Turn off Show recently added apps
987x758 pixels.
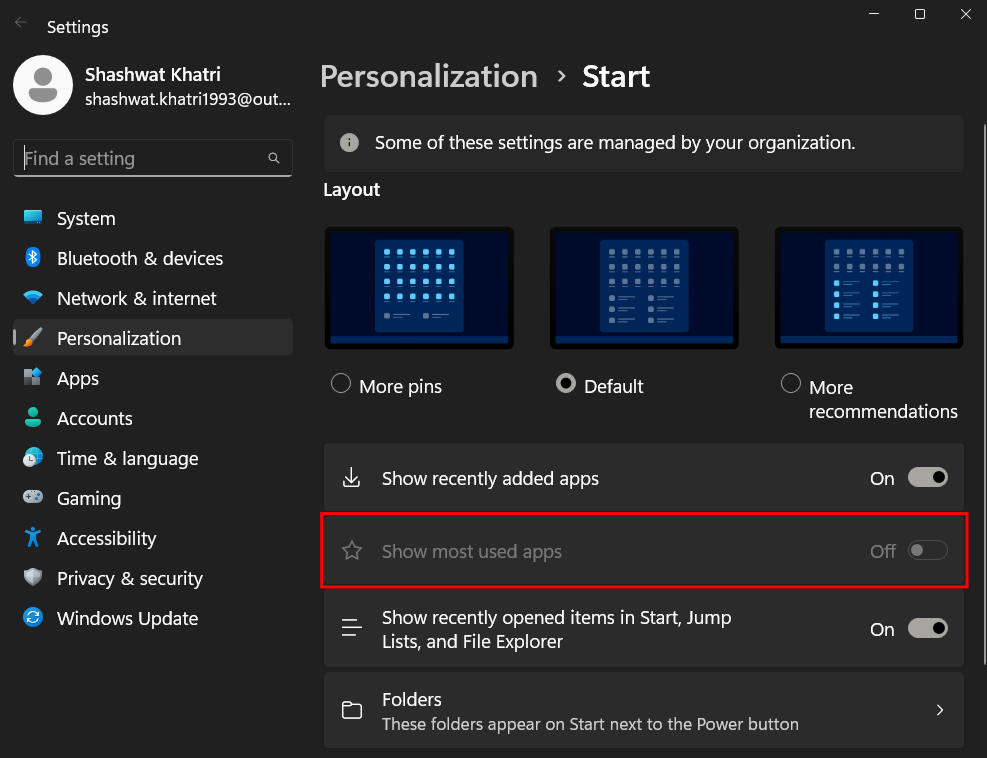[927, 477]
